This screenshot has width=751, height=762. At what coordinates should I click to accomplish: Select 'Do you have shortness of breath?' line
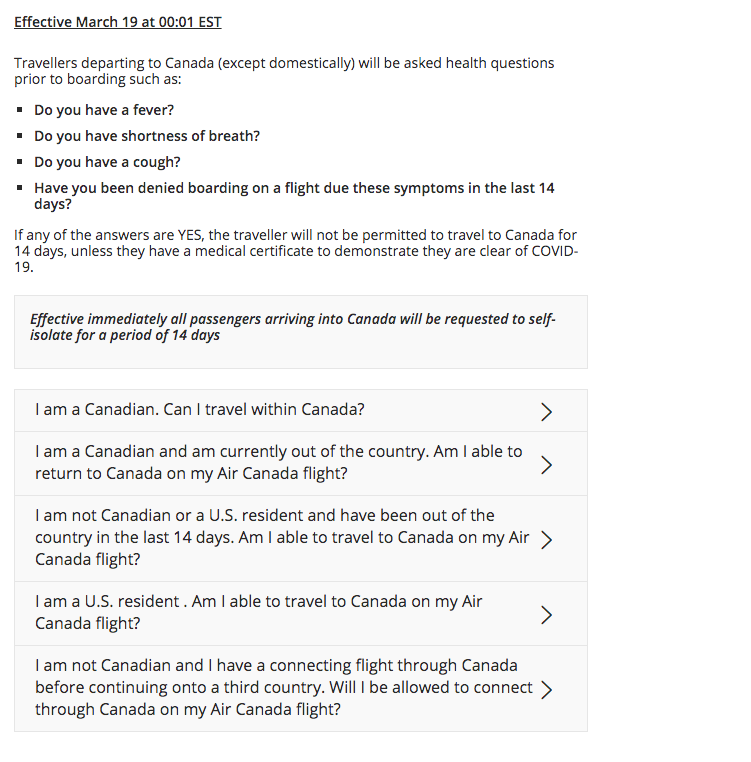click(147, 136)
